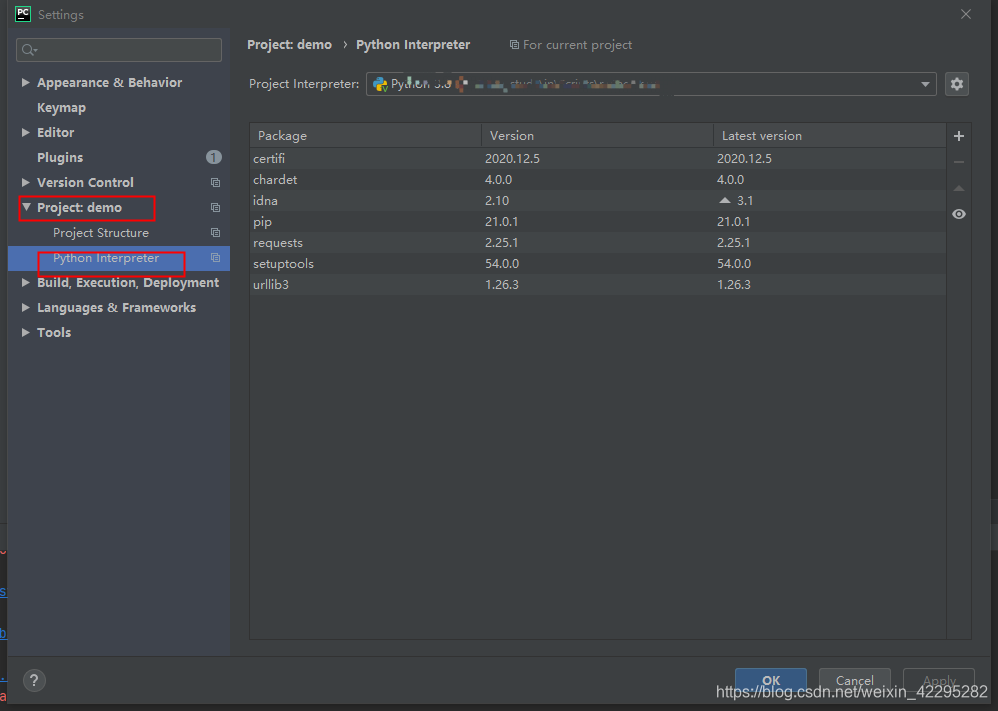This screenshot has width=998, height=711.
Task: Expand Languages & Frameworks arrow
Action: 25,307
